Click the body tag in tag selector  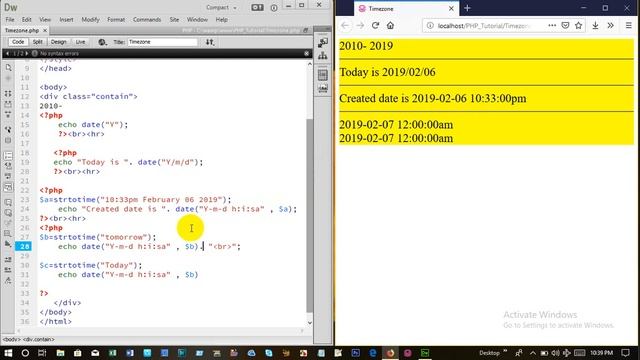tap(11, 339)
